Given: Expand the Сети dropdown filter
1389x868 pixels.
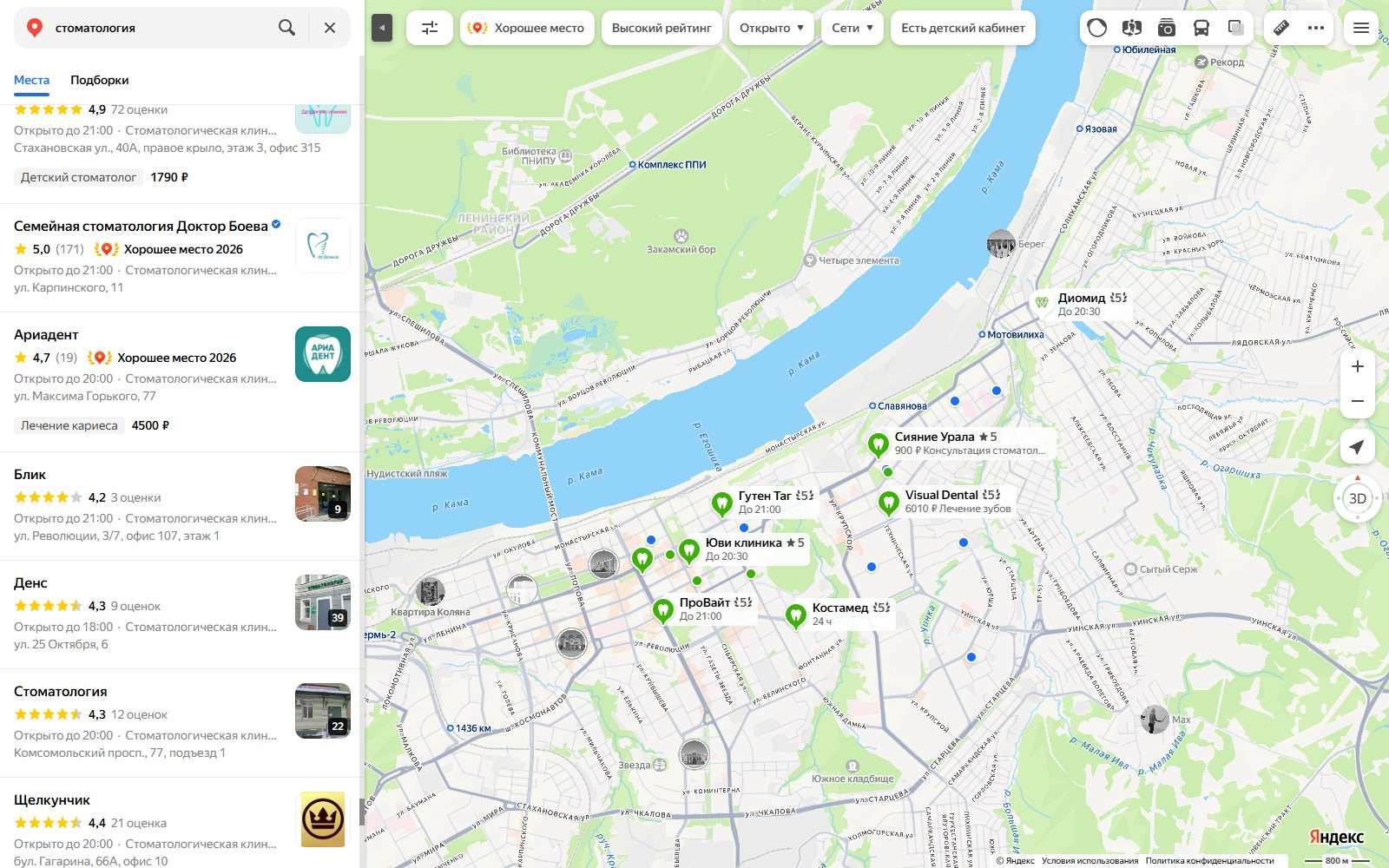Looking at the screenshot, I should (852, 28).
